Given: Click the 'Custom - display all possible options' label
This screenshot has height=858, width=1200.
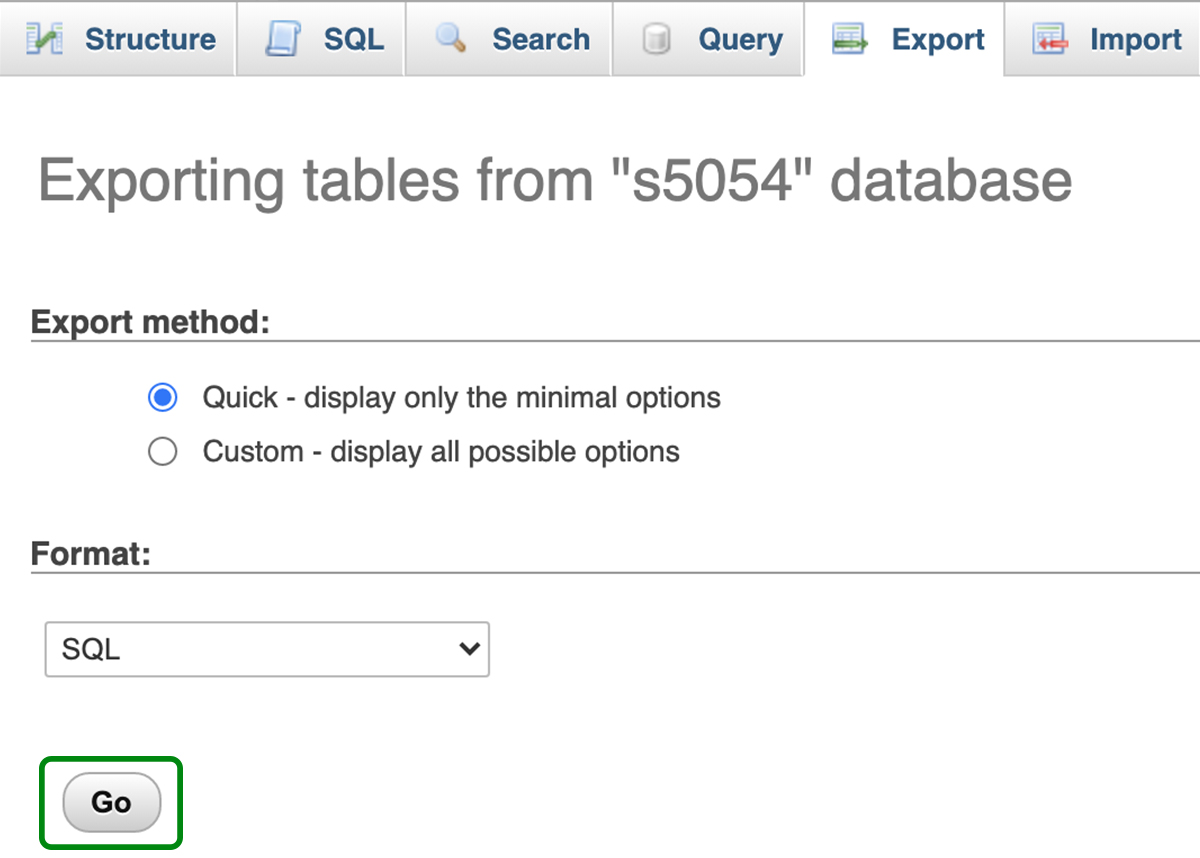Looking at the screenshot, I should (441, 452).
